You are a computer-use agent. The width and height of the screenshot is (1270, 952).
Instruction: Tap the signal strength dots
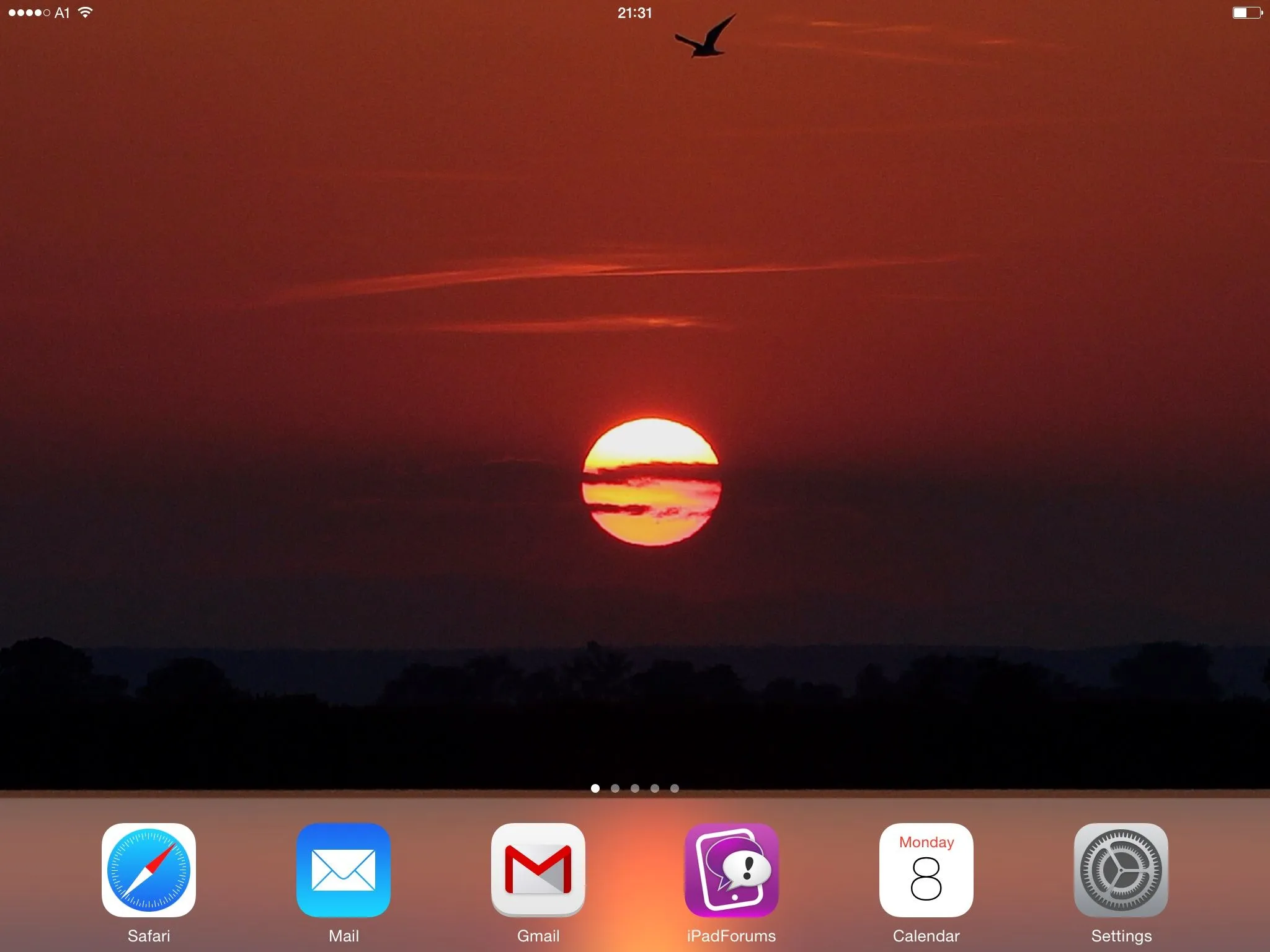(29, 12)
